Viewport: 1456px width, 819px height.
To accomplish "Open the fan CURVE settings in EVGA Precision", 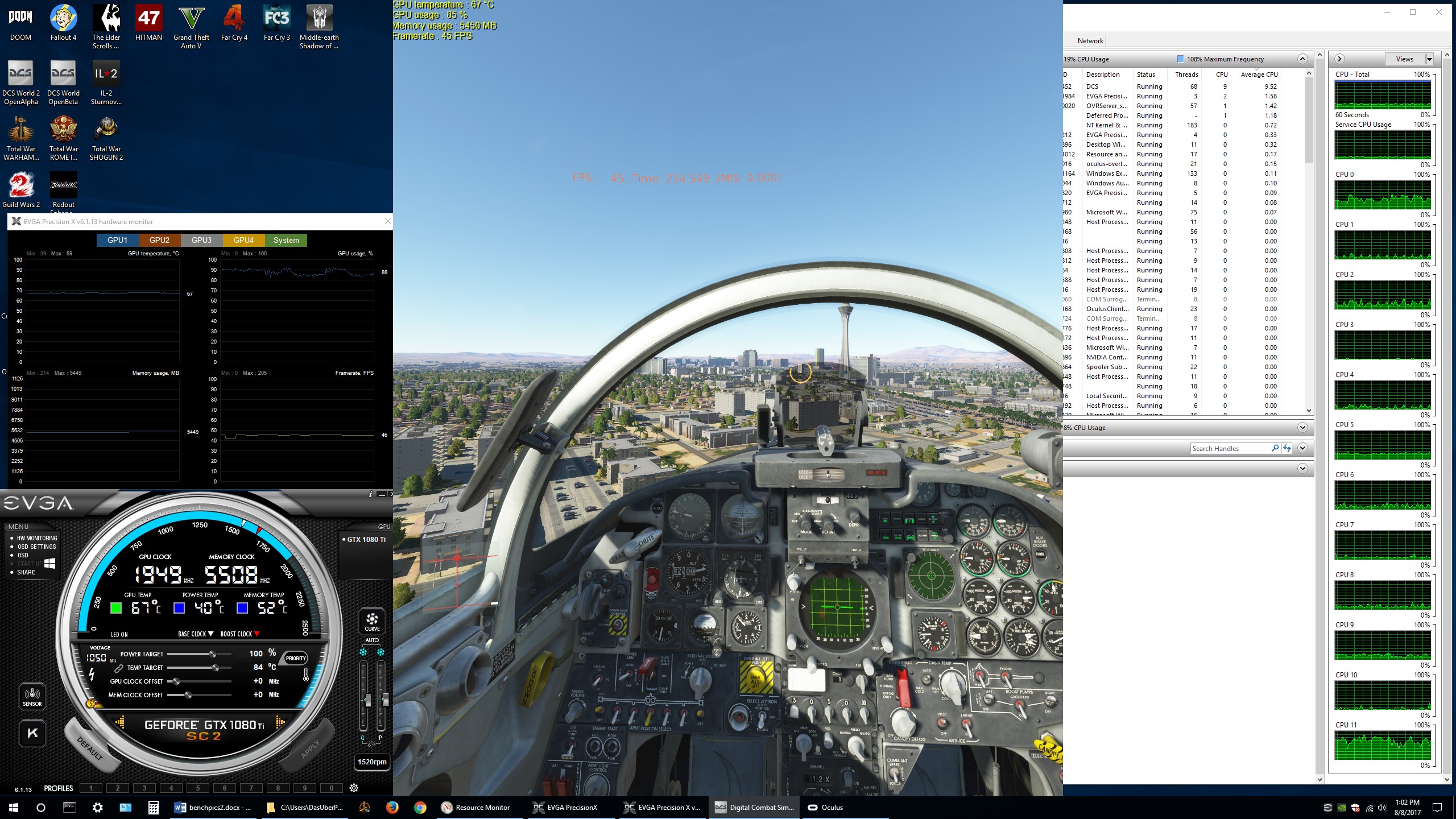I will [x=372, y=621].
